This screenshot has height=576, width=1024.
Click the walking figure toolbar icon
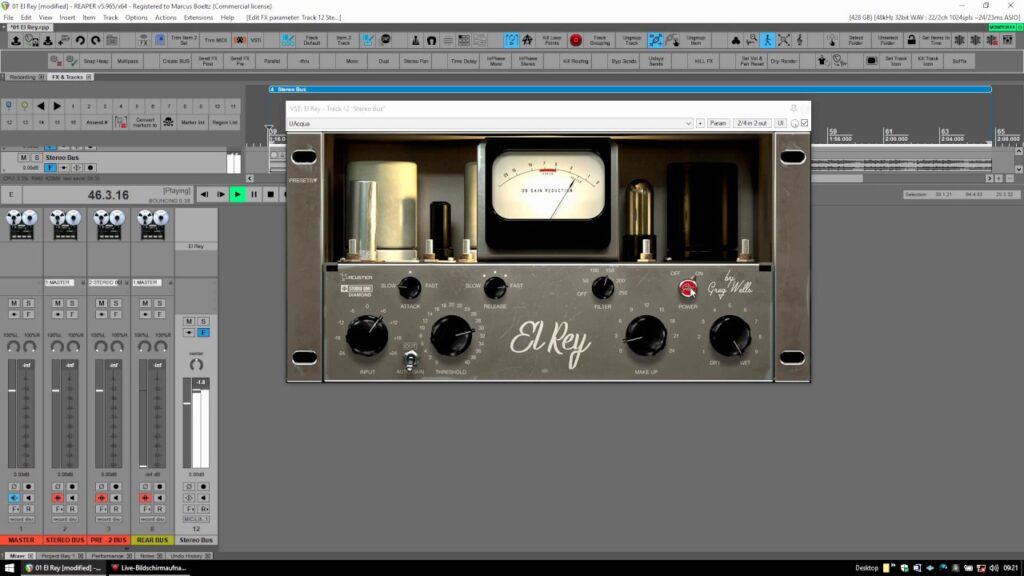(767, 40)
